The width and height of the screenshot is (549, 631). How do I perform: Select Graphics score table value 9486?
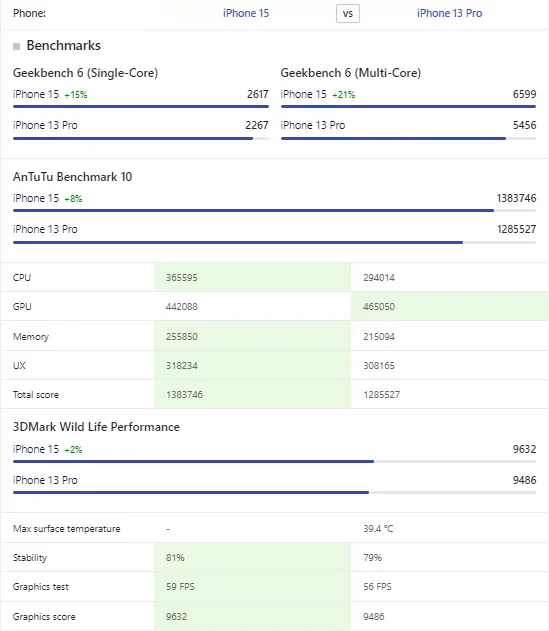(374, 617)
